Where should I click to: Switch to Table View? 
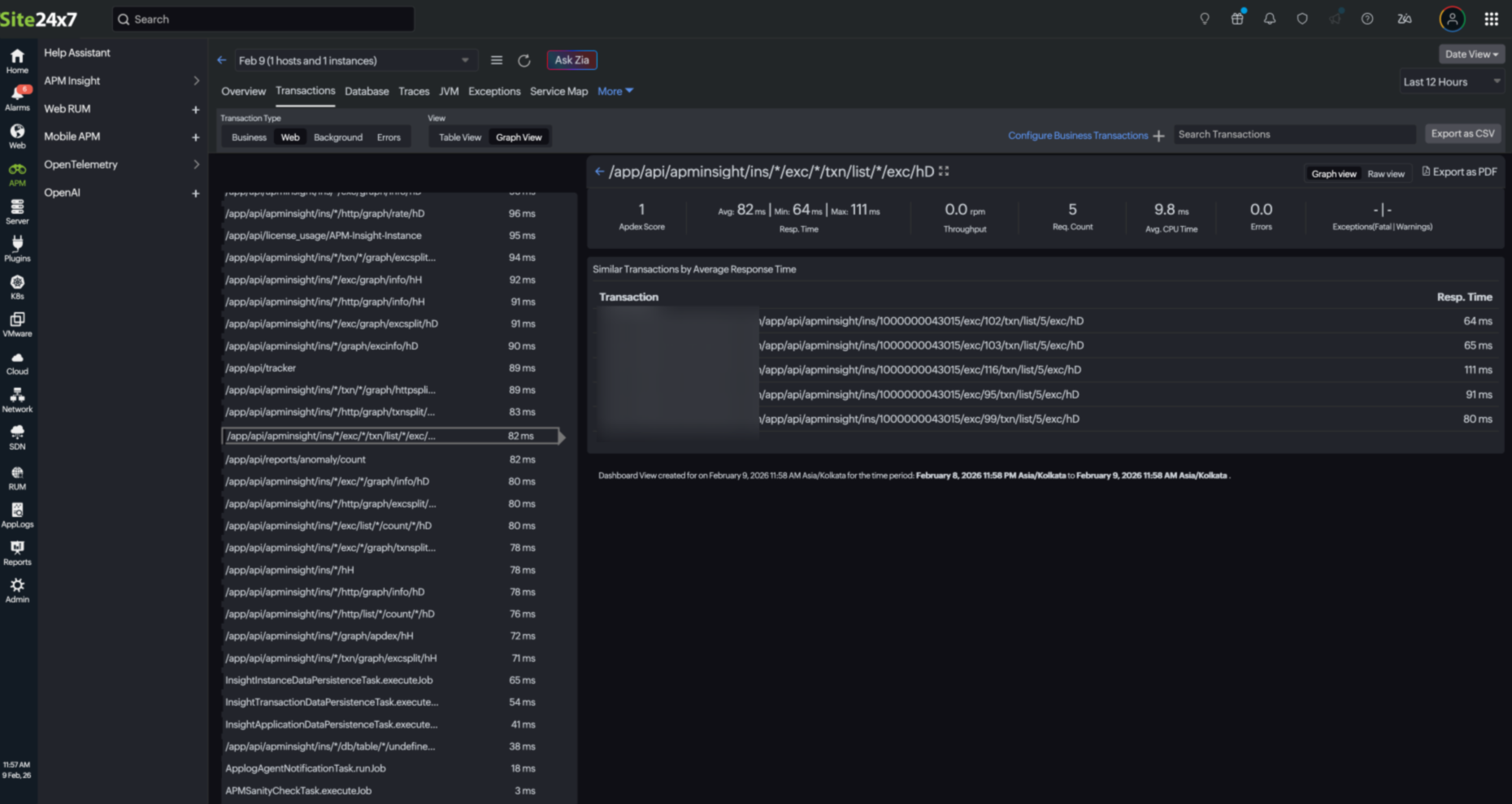click(x=458, y=137)
